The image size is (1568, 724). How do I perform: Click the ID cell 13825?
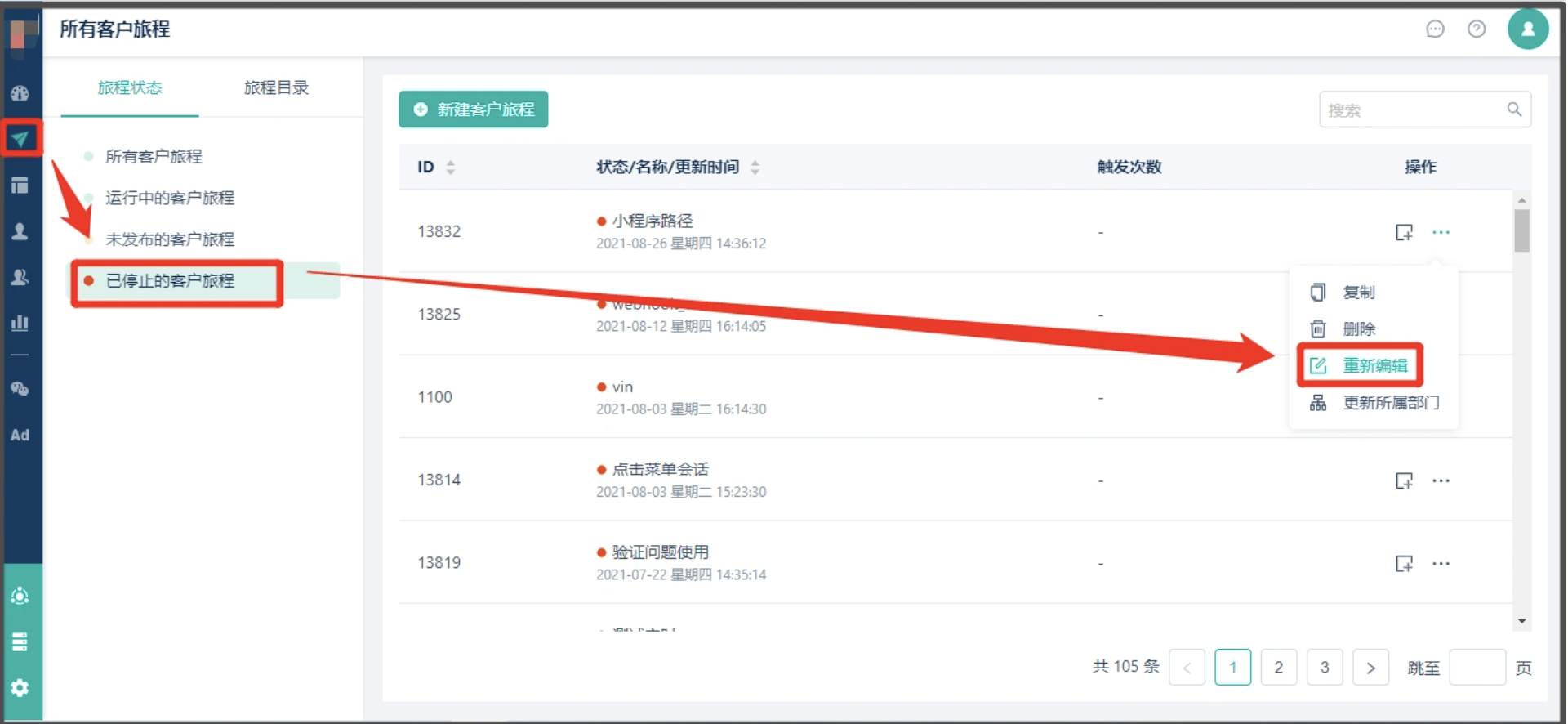pyautogui.click(x=439, y=315)
